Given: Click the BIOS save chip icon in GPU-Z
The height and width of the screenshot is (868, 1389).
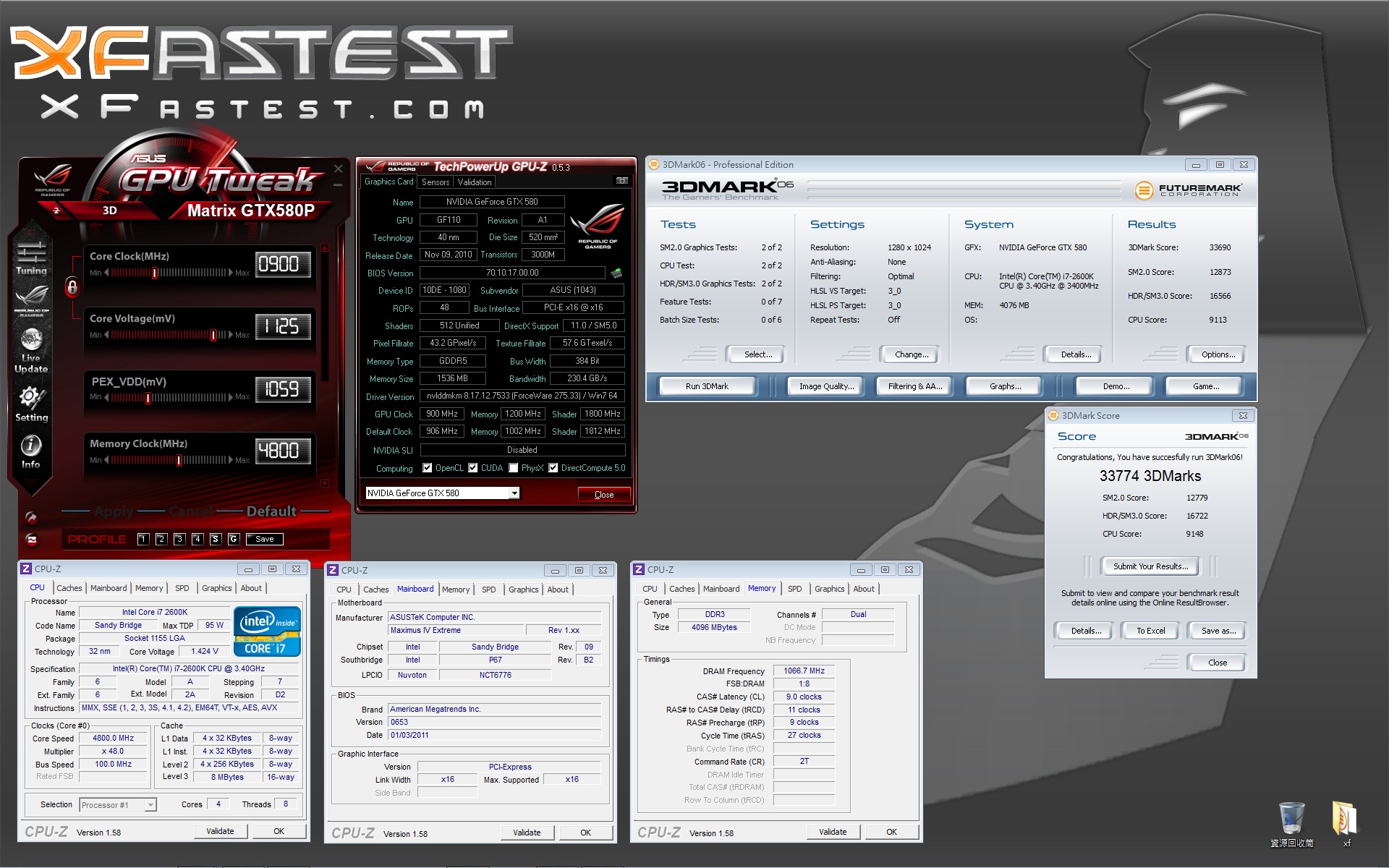Looking at the screenshot, I should (616, 273).
